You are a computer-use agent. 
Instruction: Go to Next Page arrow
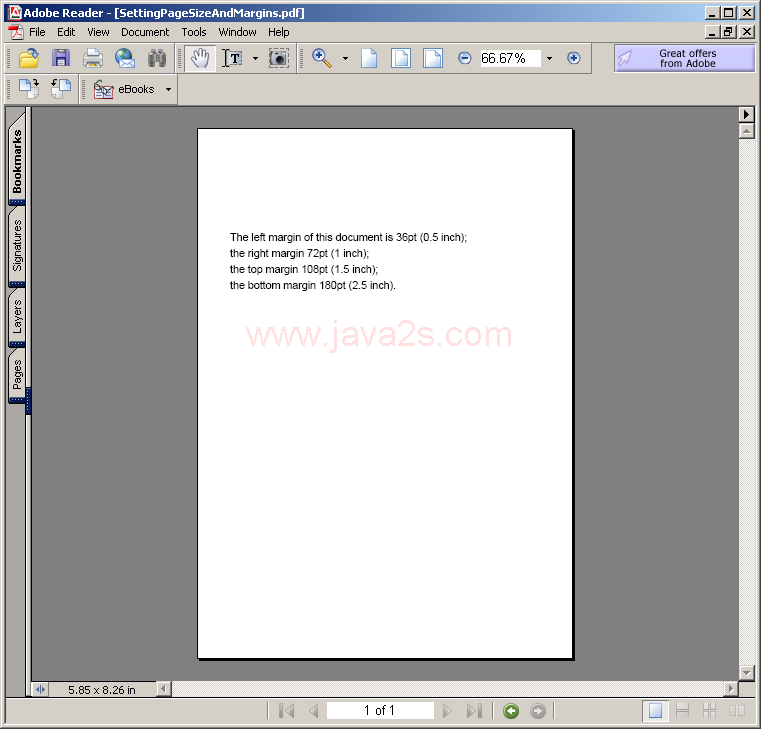point(447,711)
